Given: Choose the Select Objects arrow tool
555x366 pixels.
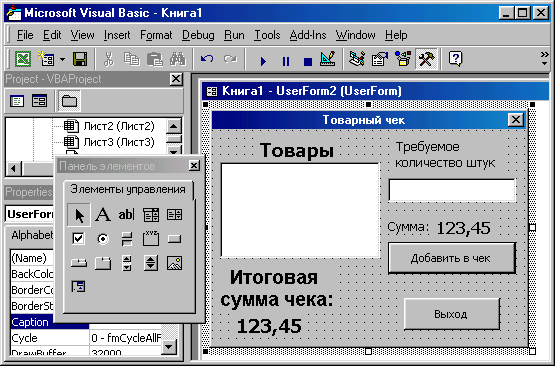Looking at the screenshot, I should tap(79, 215).
